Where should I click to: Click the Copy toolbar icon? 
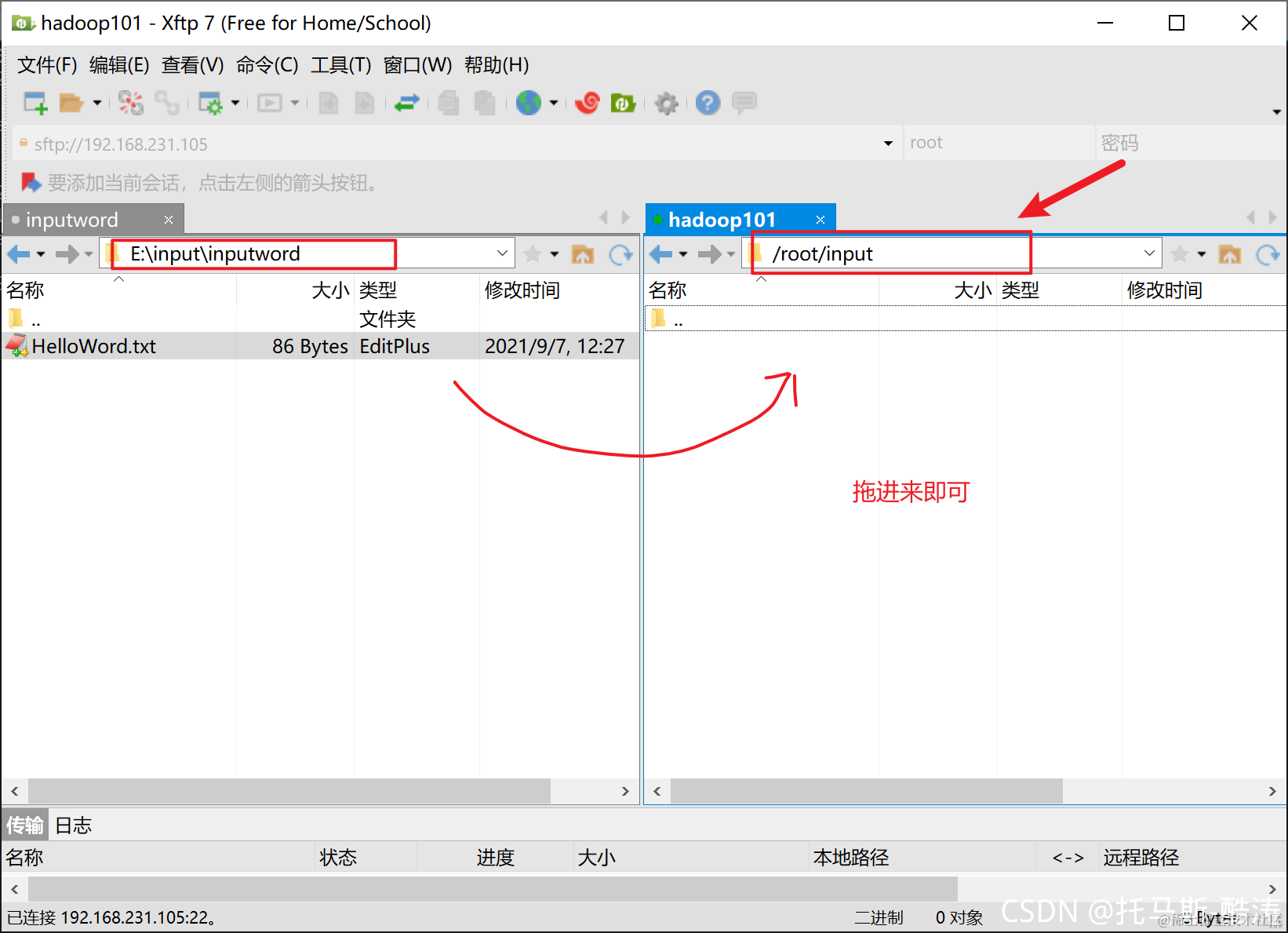click(x=449, y=103)
